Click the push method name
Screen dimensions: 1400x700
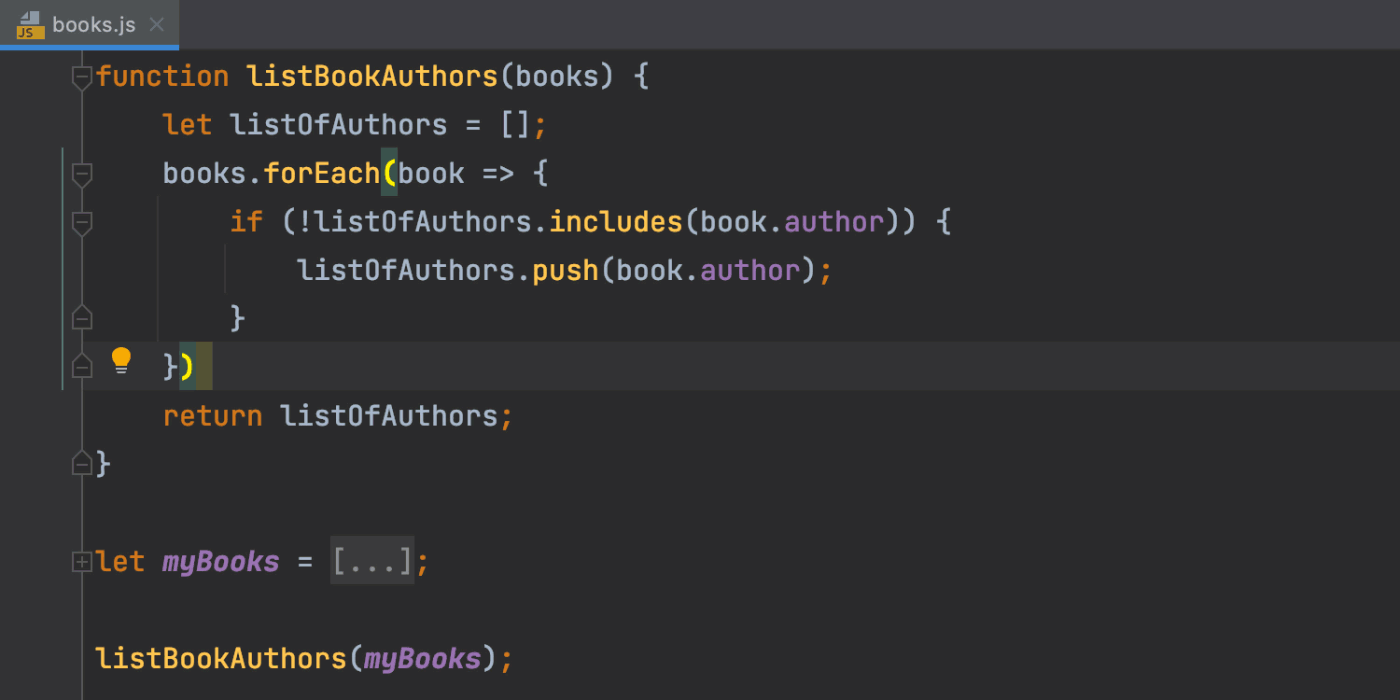point(565,270)
